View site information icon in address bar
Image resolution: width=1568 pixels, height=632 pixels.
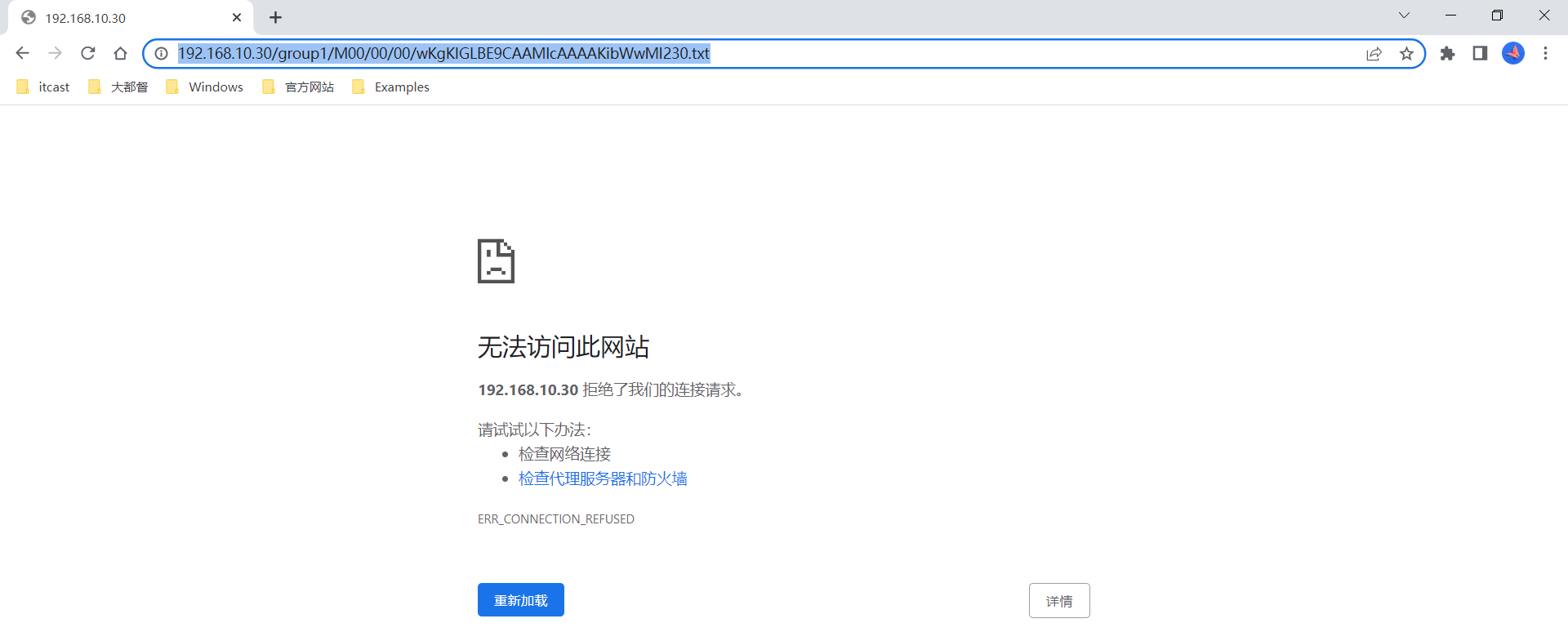162,53
